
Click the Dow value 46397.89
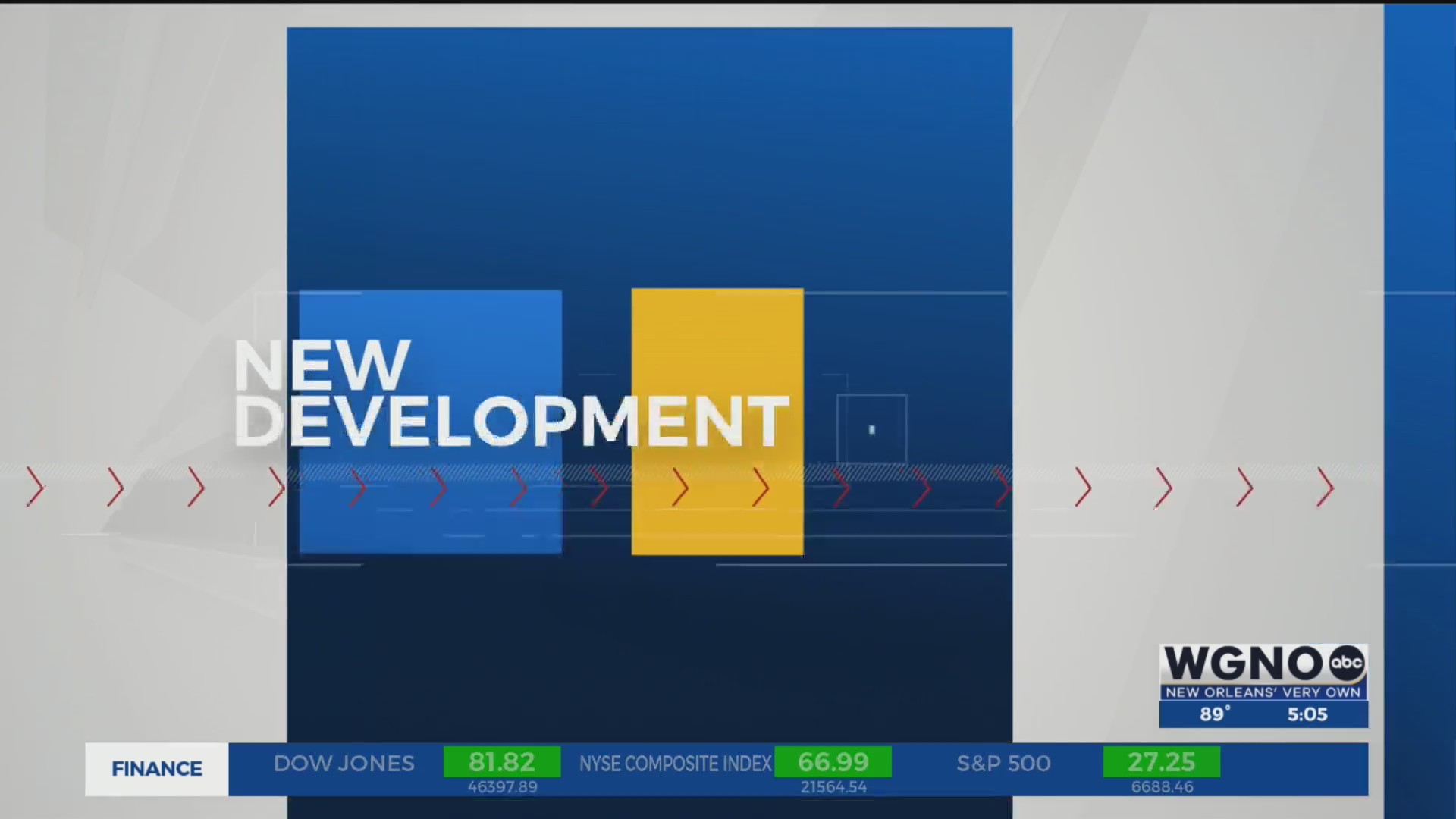502,787
